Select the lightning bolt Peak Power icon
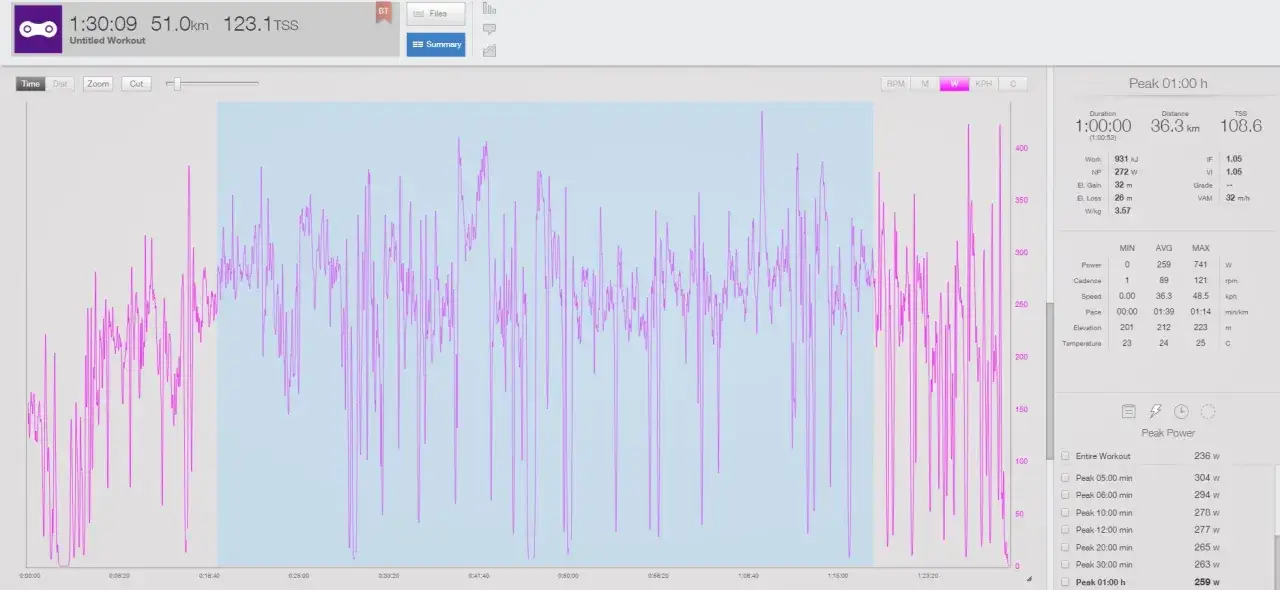 [1155, 411]
